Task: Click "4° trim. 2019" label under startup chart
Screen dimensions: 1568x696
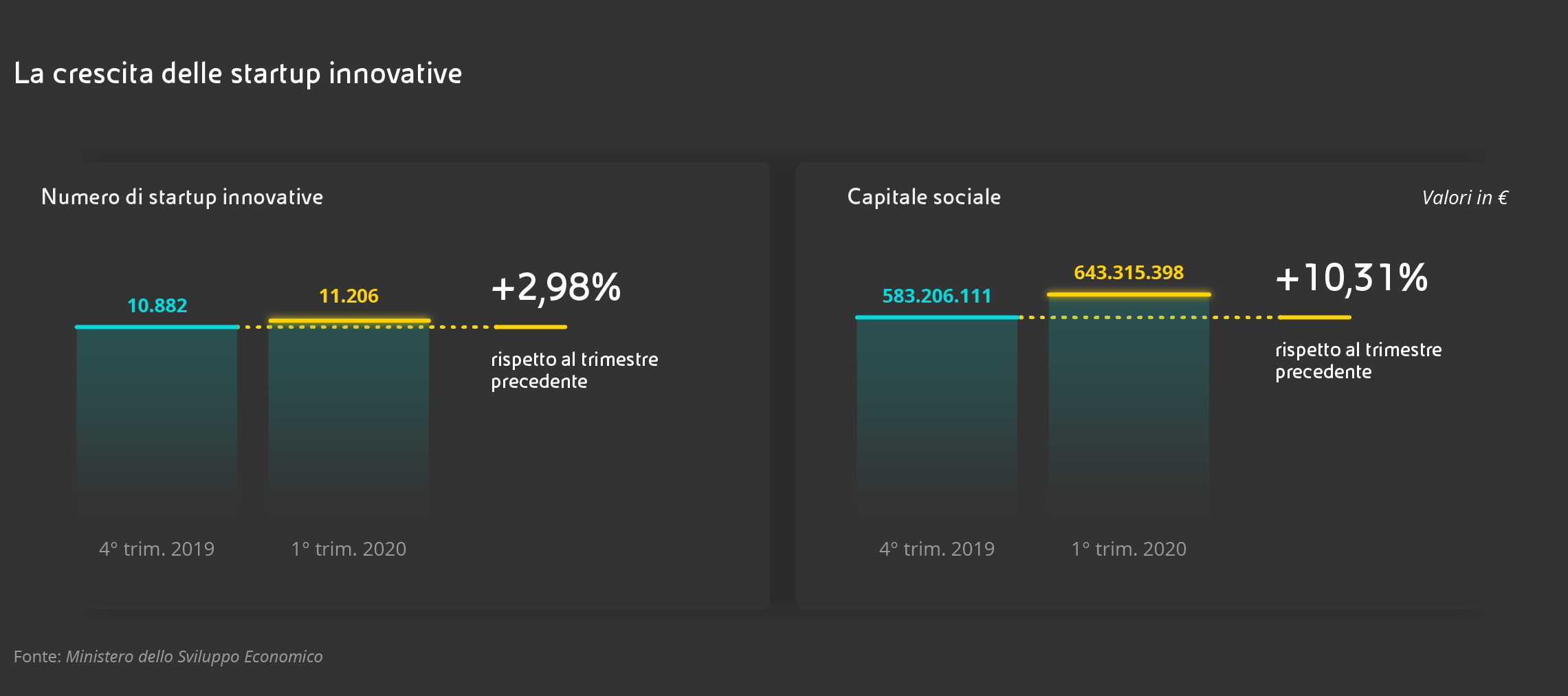Action: 157,549
